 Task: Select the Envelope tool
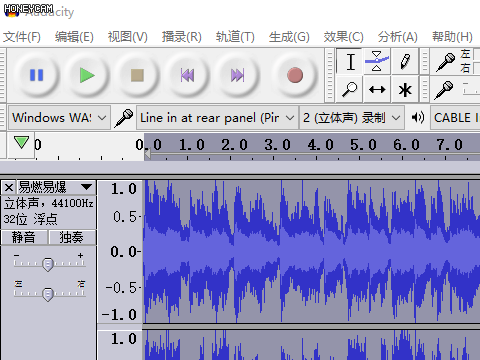[377, 62]
